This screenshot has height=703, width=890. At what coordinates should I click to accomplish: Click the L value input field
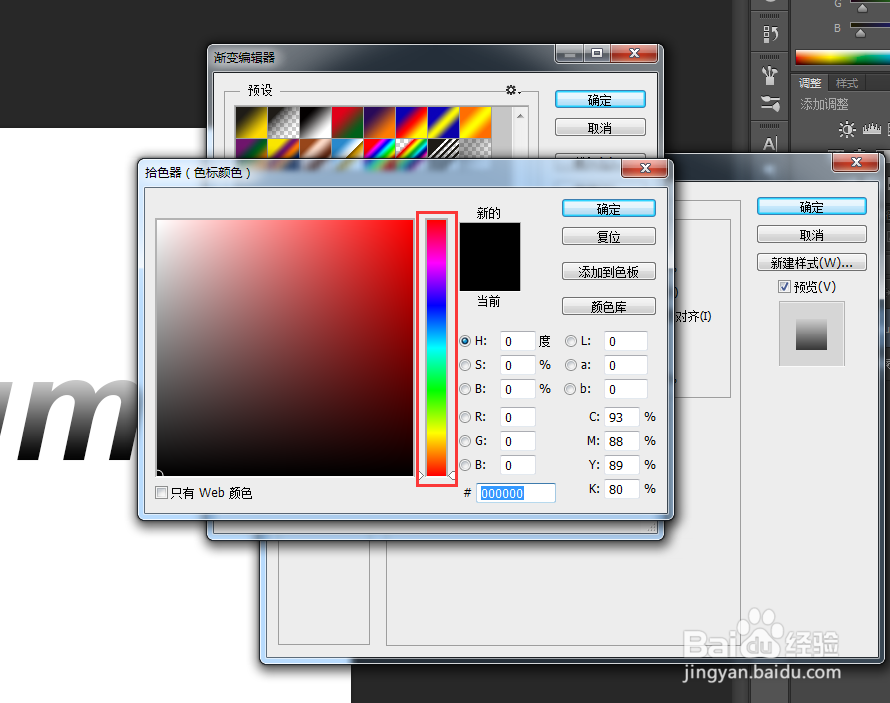point(625,341)
